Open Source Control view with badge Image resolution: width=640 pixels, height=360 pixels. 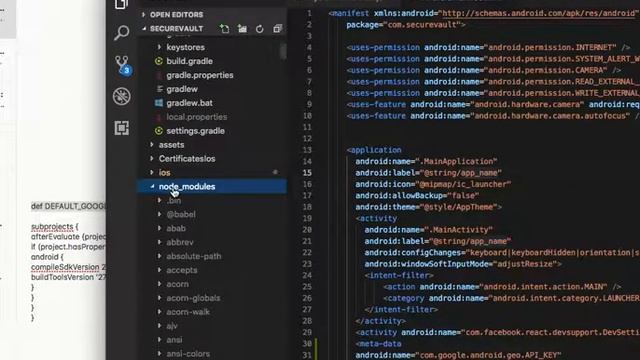click(122, 65)
